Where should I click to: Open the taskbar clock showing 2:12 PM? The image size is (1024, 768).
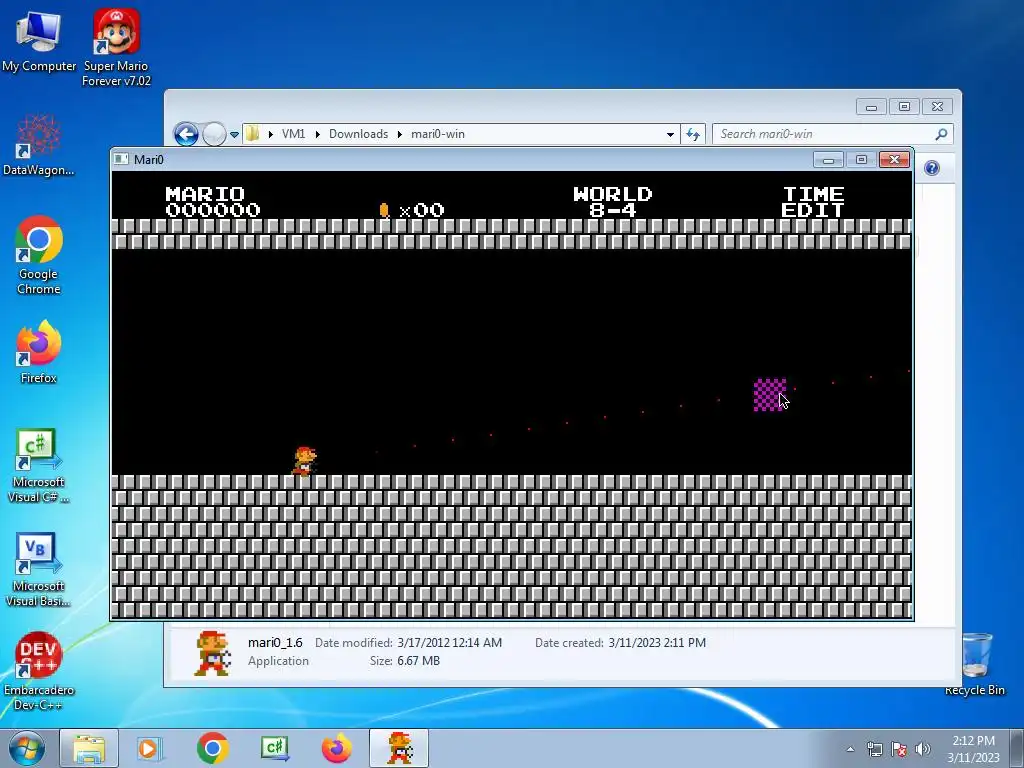973,749
